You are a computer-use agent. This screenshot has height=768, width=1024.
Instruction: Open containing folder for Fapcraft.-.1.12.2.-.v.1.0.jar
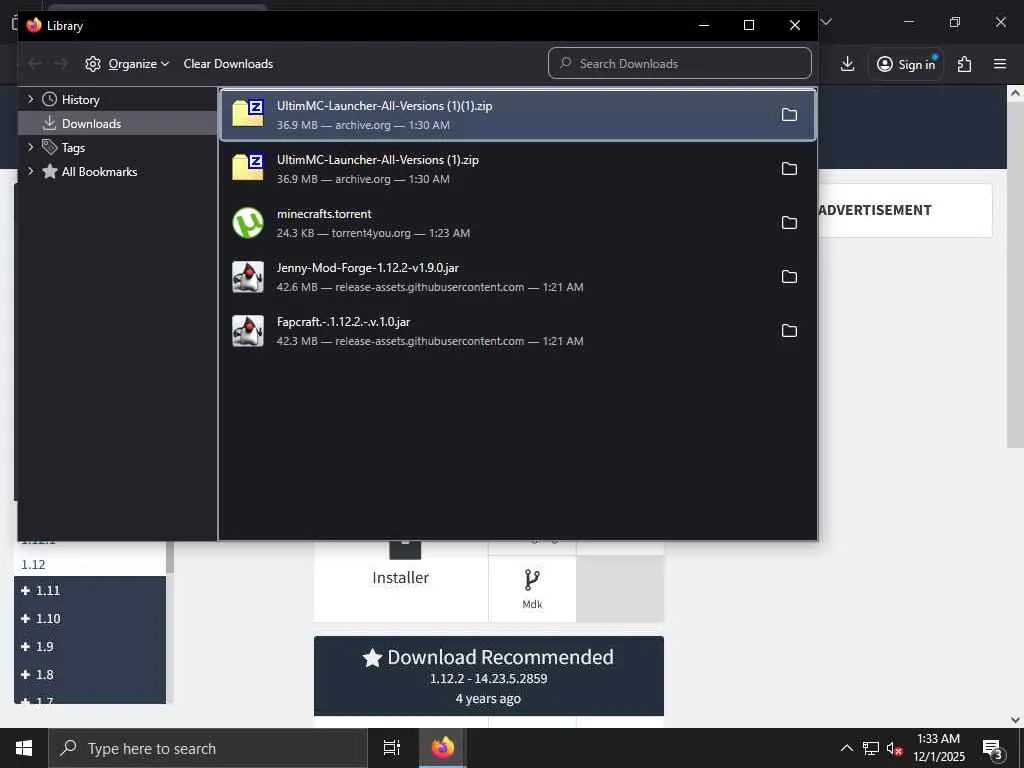(x=789, y=331)
